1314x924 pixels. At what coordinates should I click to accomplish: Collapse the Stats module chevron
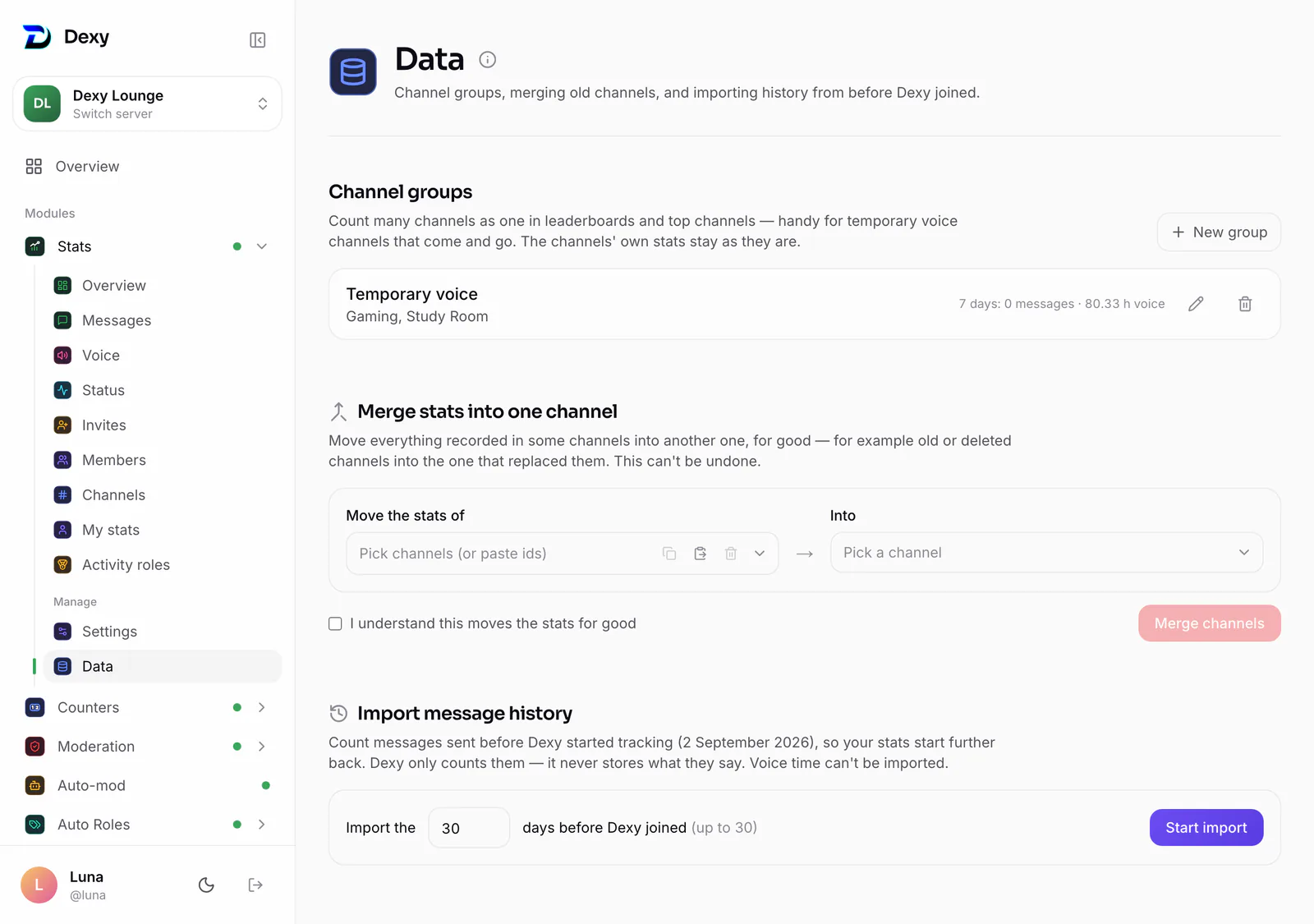(262, 246)
